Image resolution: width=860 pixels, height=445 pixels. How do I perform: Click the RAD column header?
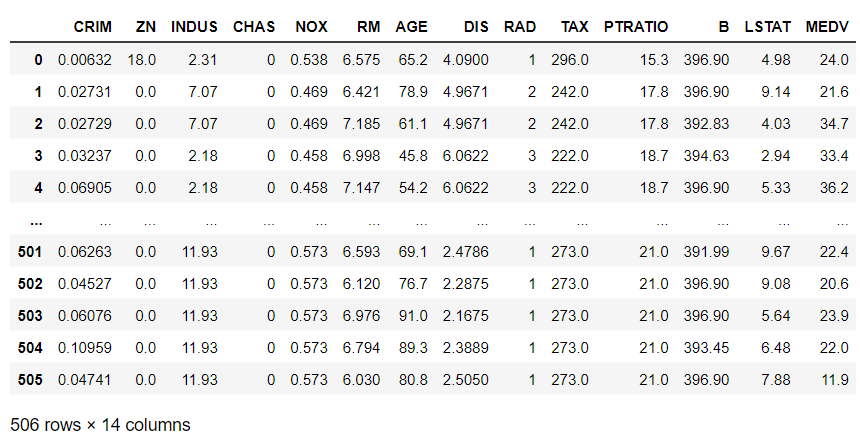[520, 27]
